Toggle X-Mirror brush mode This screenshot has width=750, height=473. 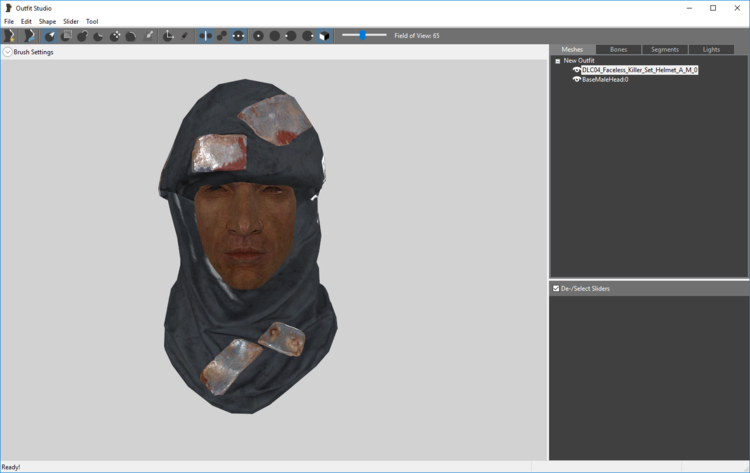click(205, 35)
